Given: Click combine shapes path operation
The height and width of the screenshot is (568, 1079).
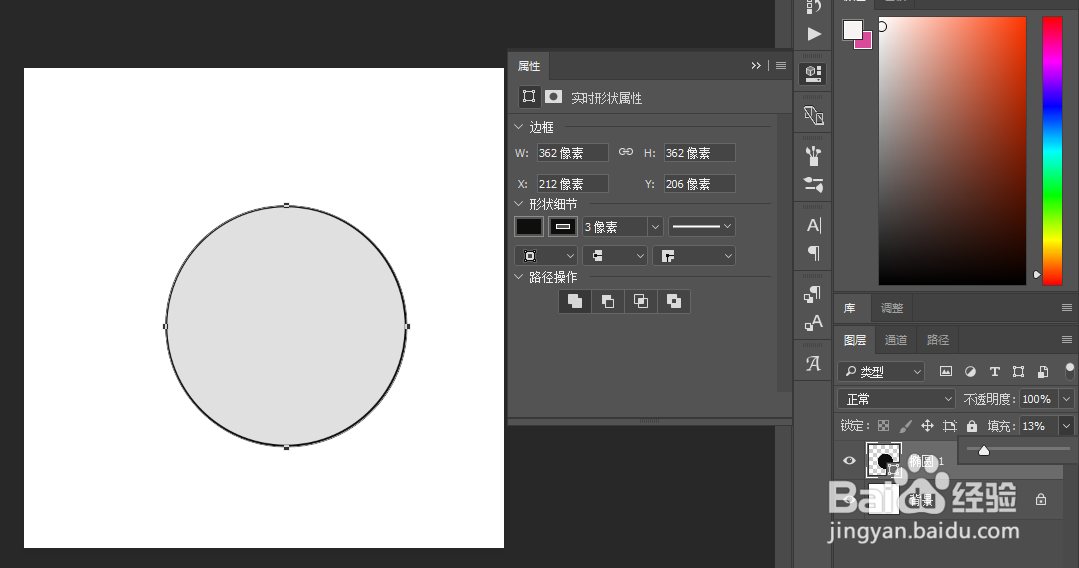Looking at the screenshot, I should point(575,301).
